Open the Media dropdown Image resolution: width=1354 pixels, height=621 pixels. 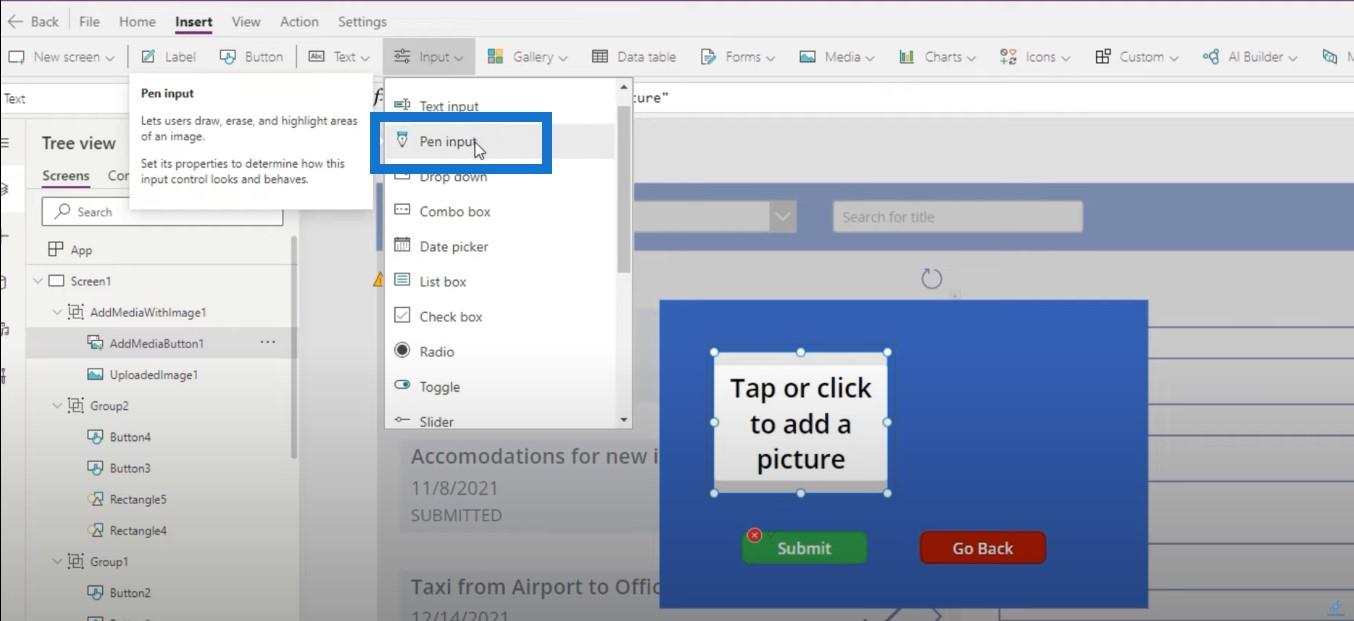coord(837,57)
